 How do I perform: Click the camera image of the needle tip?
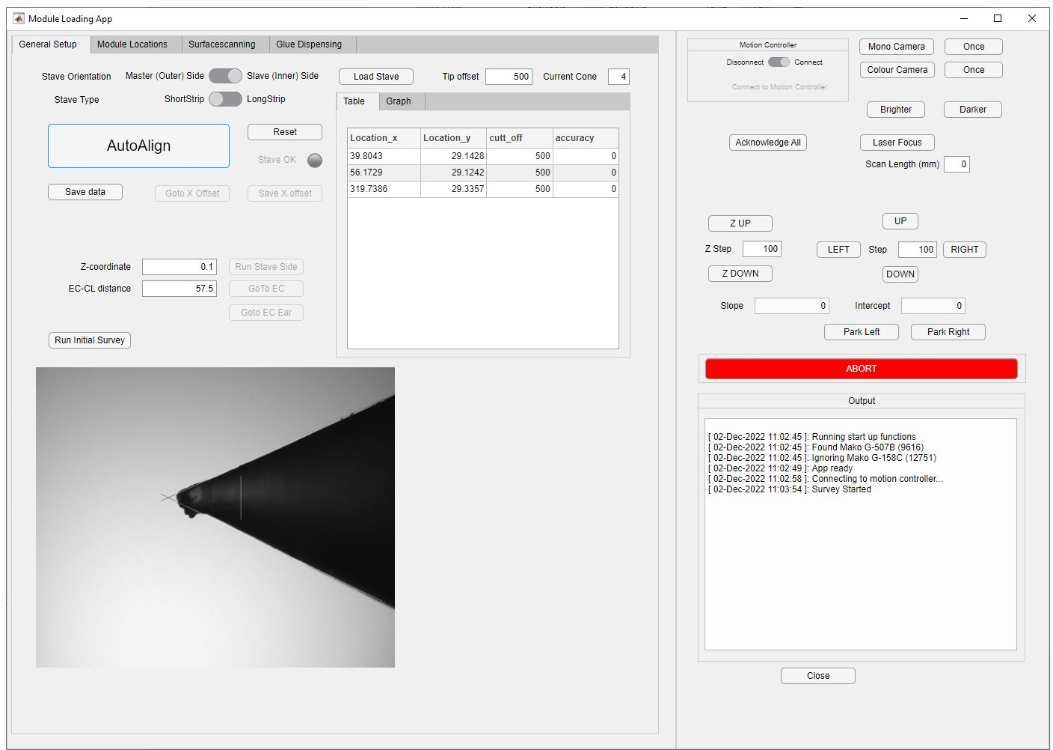pyautogui.click(x=215, y=517)
